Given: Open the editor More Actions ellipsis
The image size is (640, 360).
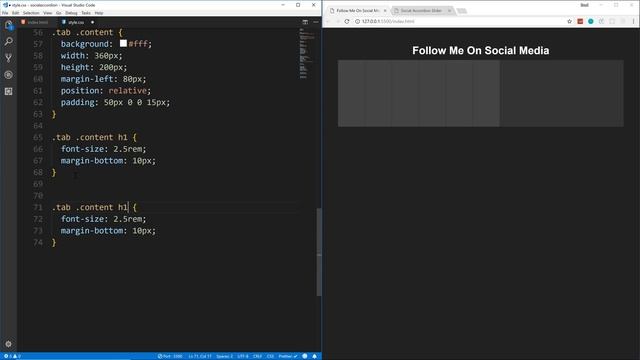Looking at the screenshot, I should click(316, 22).
